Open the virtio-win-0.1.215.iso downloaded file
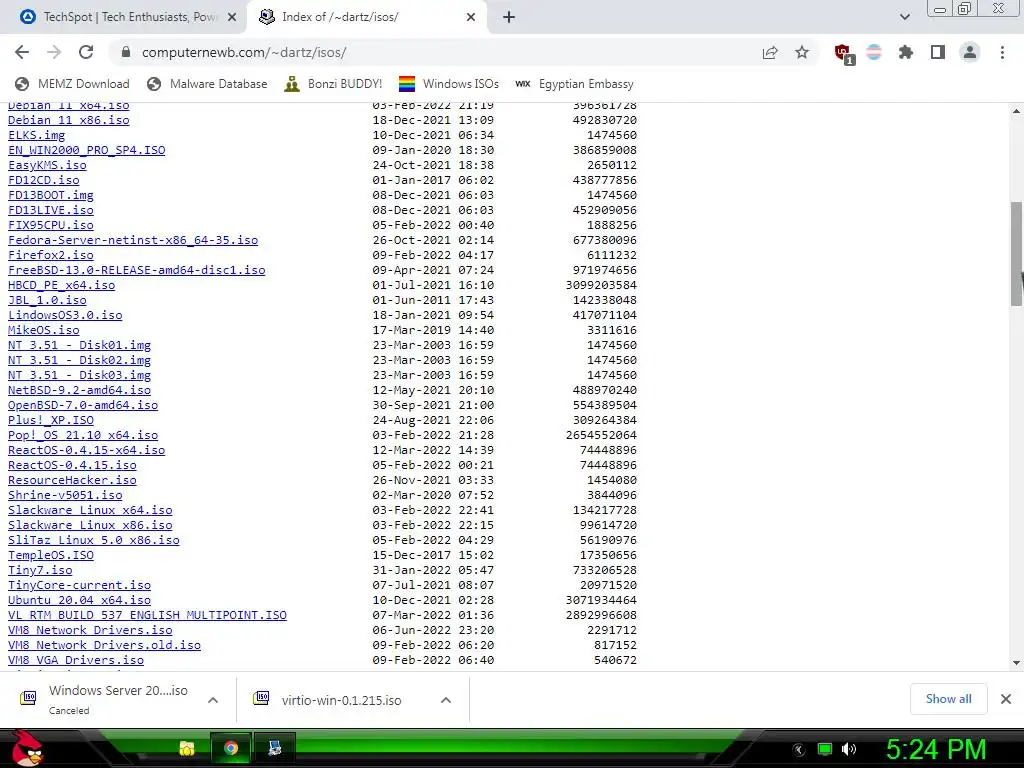1024x768 pixels. click(x=340, y=700)
